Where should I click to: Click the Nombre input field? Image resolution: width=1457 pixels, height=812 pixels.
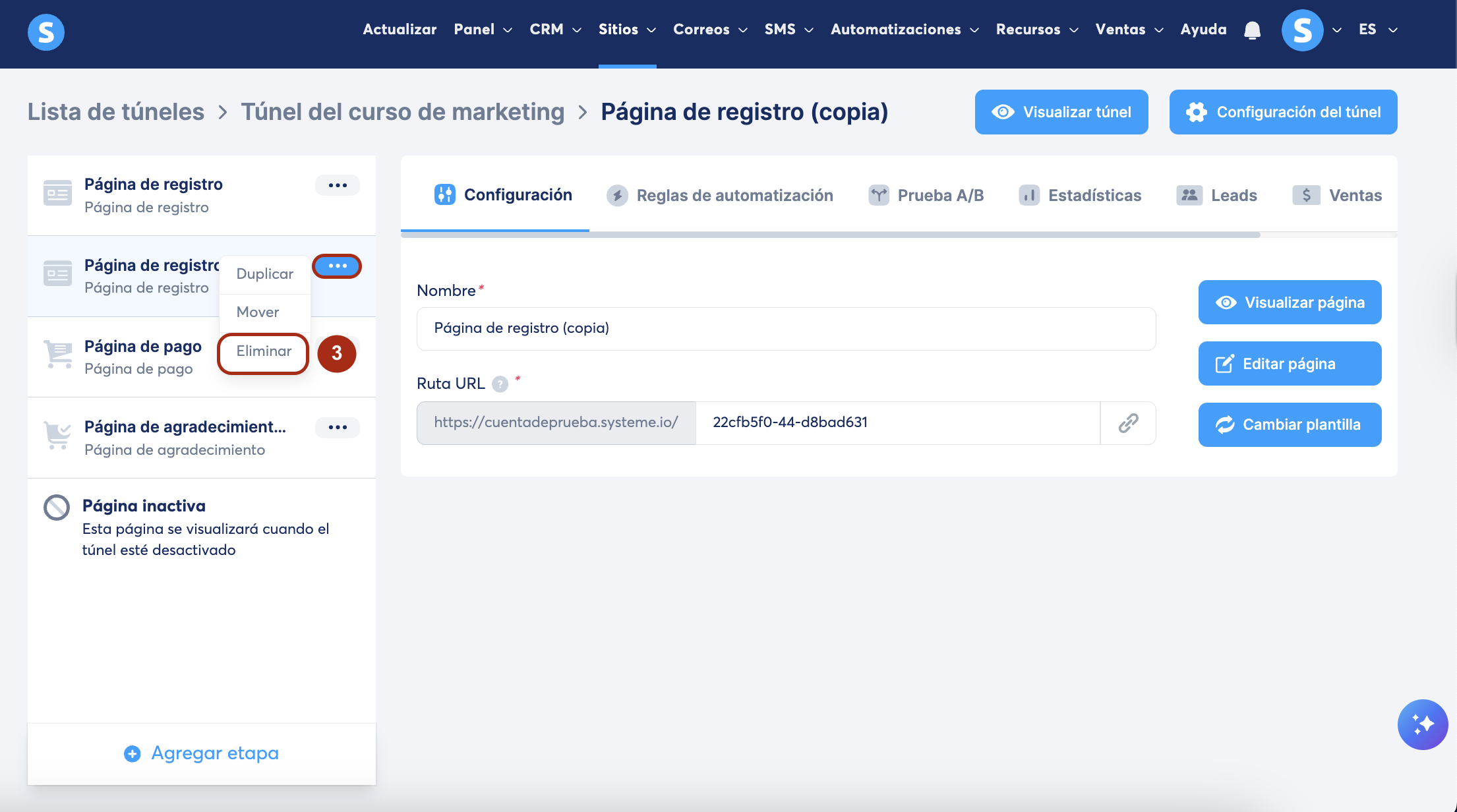(786, 328)
